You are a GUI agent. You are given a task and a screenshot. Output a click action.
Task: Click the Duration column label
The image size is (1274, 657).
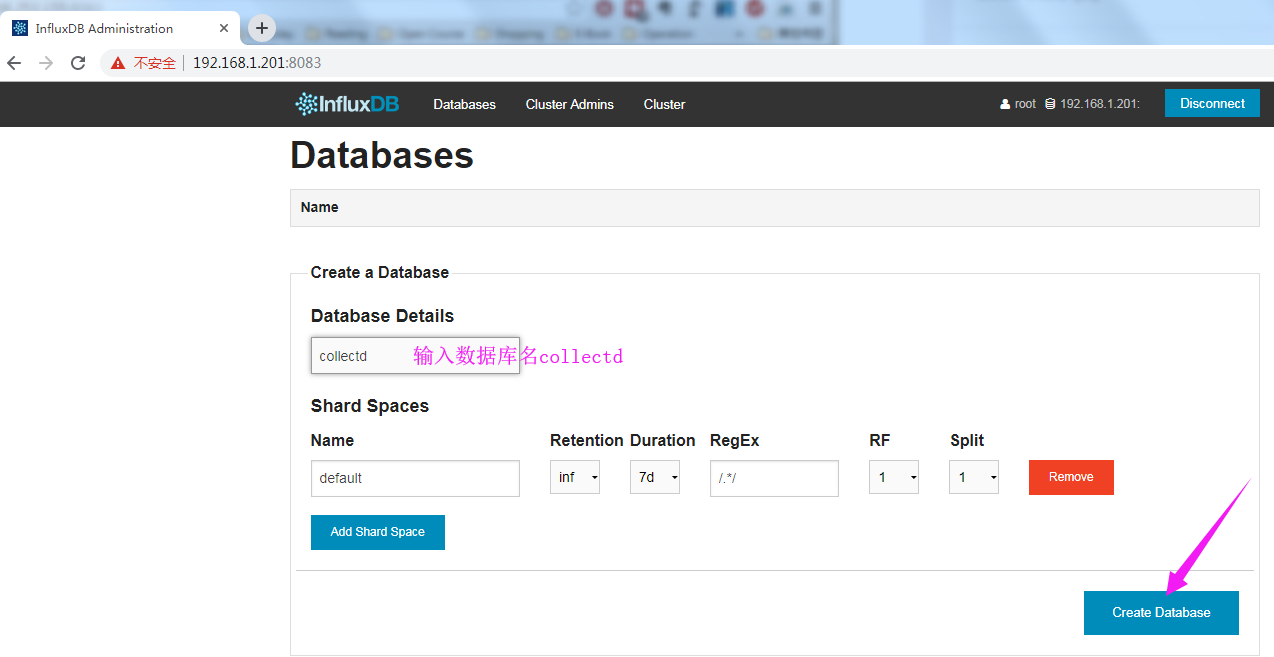662,440
